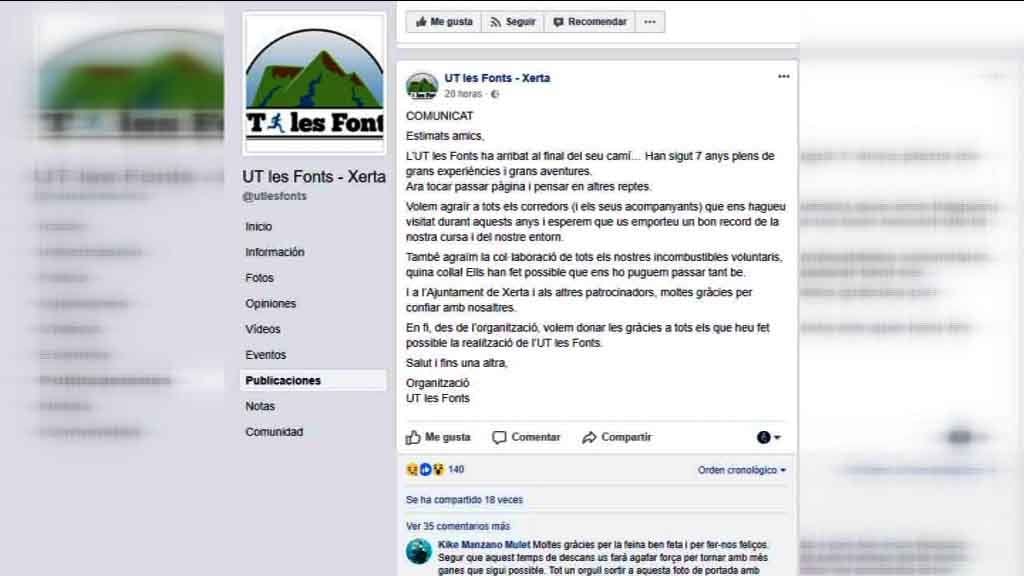
Task: Open the Fotos section in sidebar
Action: click(259, 278)
